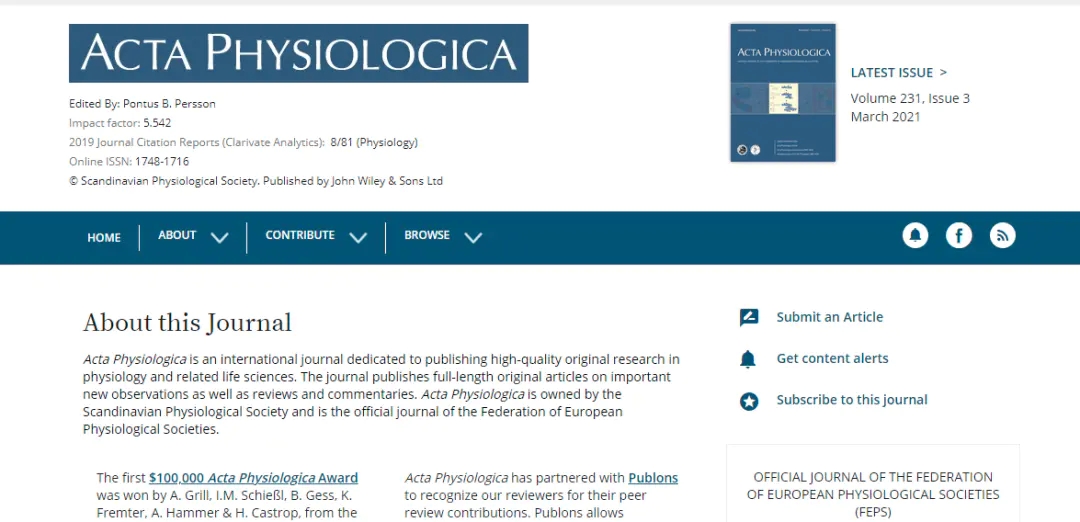Go to the Home menu item

[104, 238]
